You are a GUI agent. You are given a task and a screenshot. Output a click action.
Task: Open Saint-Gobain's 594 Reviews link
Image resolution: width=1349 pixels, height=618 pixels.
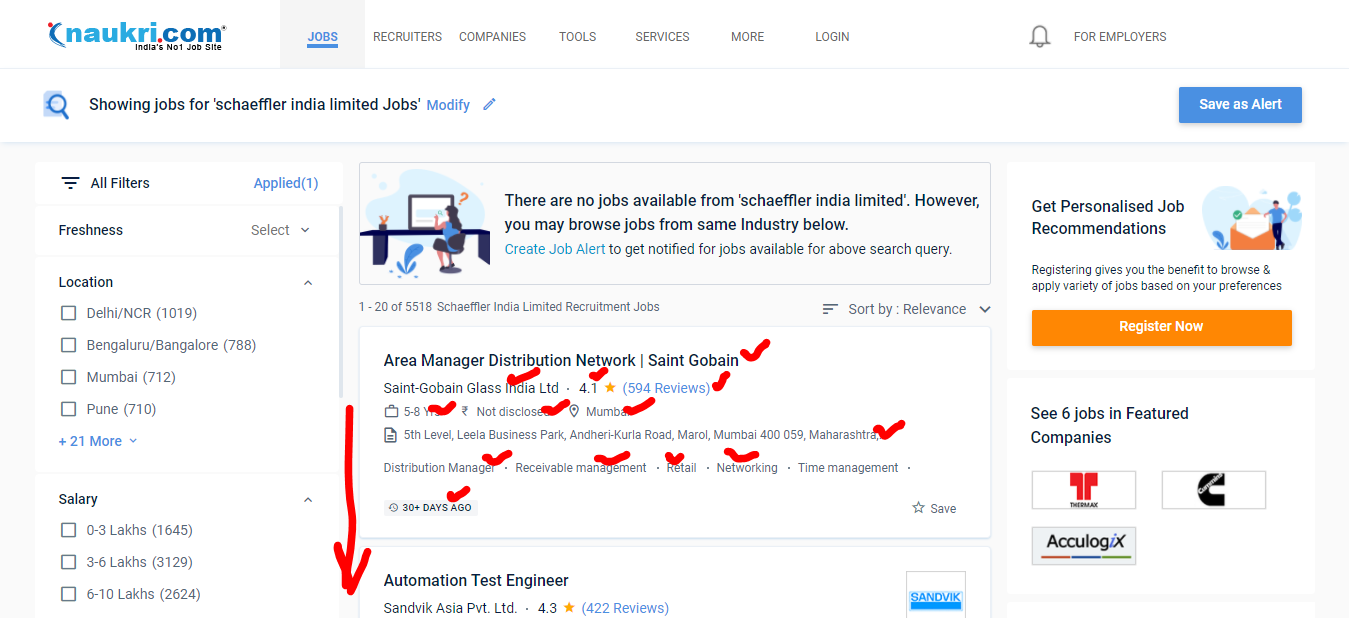pos(666,388)
